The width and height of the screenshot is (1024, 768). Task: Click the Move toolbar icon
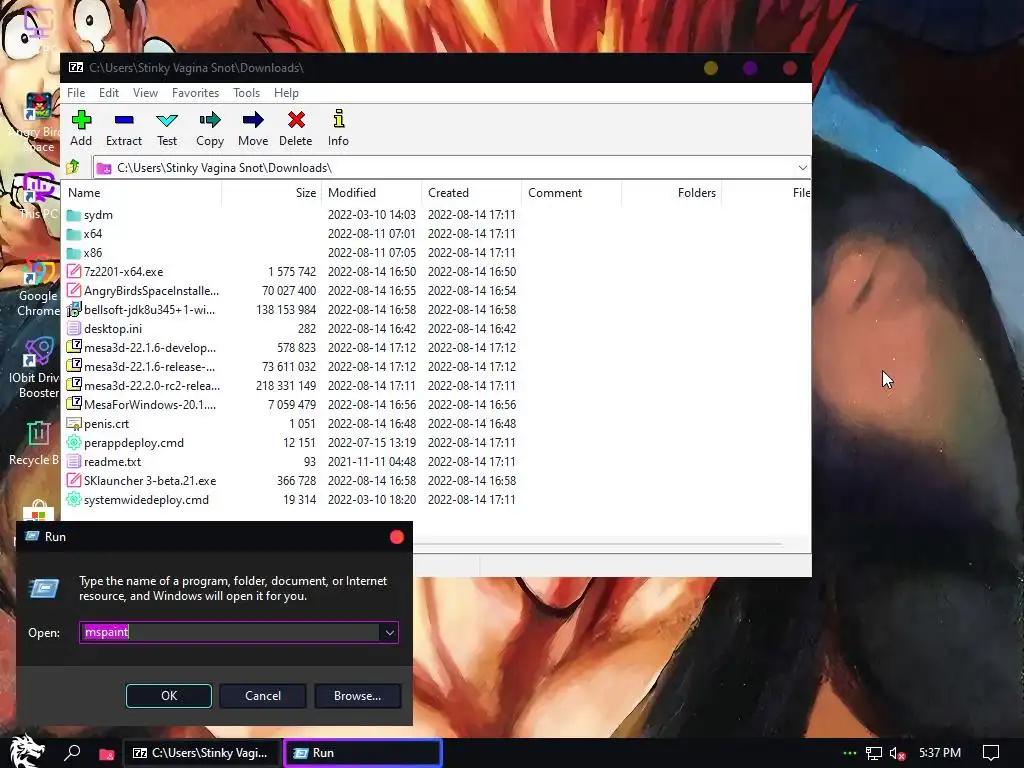pos(253,120)
